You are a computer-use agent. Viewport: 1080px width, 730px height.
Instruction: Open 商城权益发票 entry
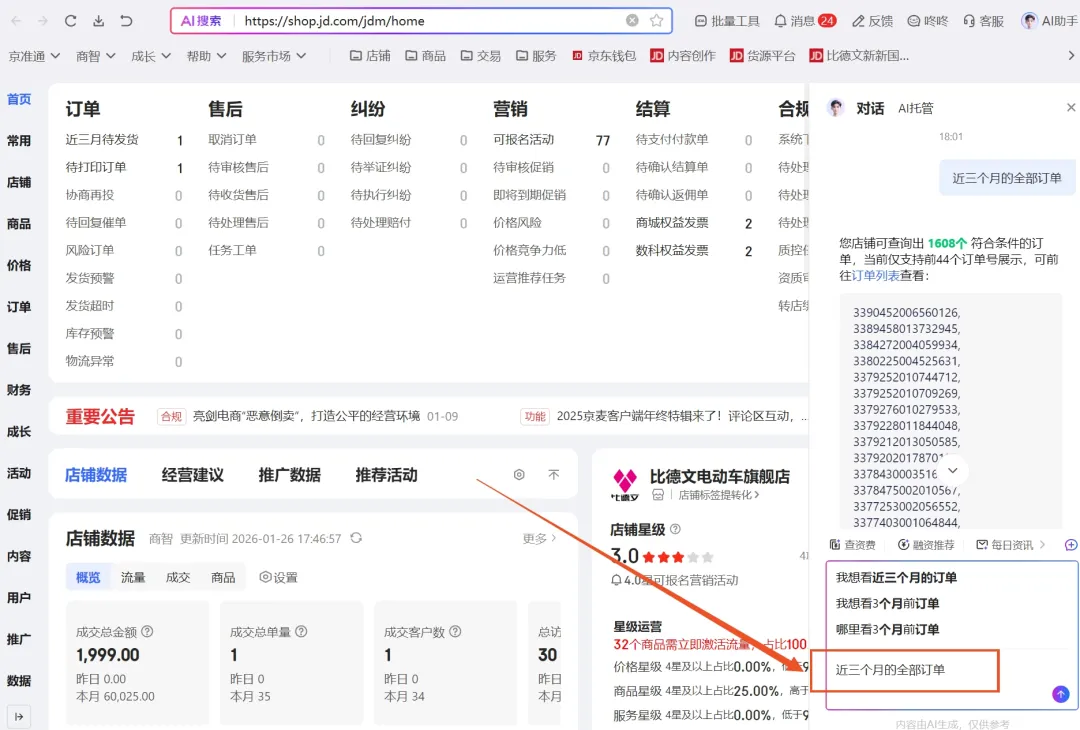tap(672, 222)
